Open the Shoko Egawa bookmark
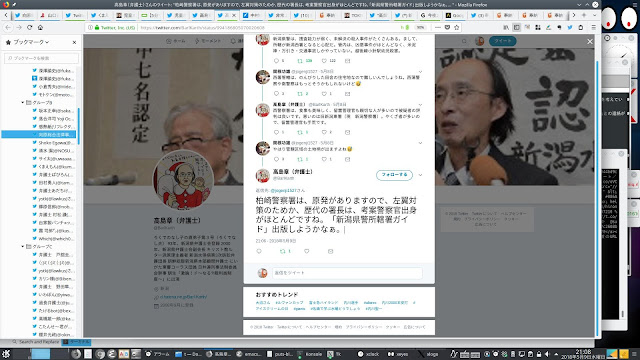Screen dimensions: 640x360 (x=53, y=142)
